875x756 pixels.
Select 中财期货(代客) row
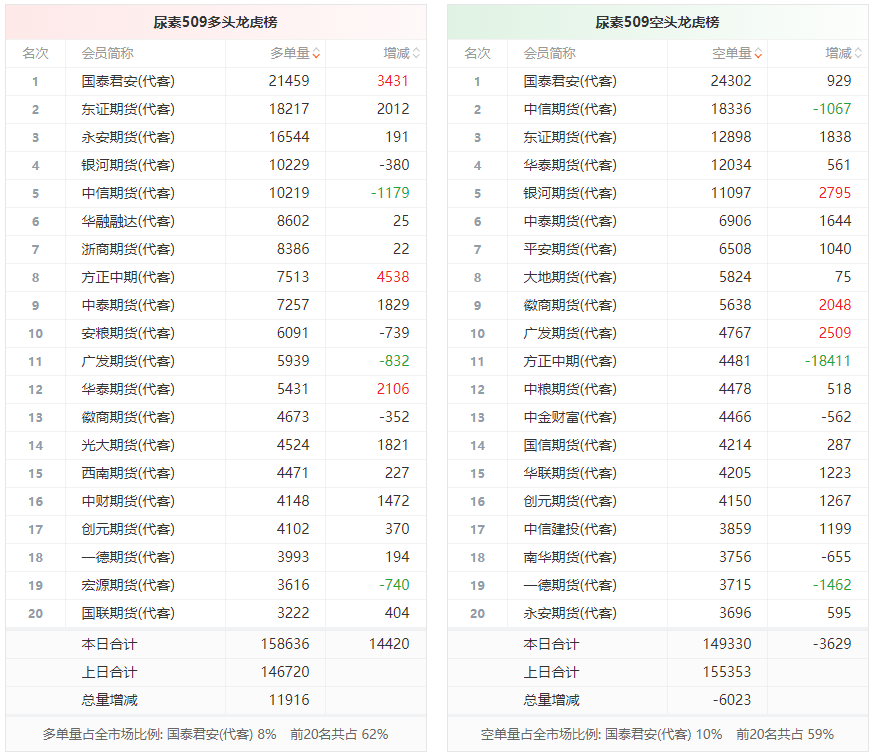tap(216, 501)
